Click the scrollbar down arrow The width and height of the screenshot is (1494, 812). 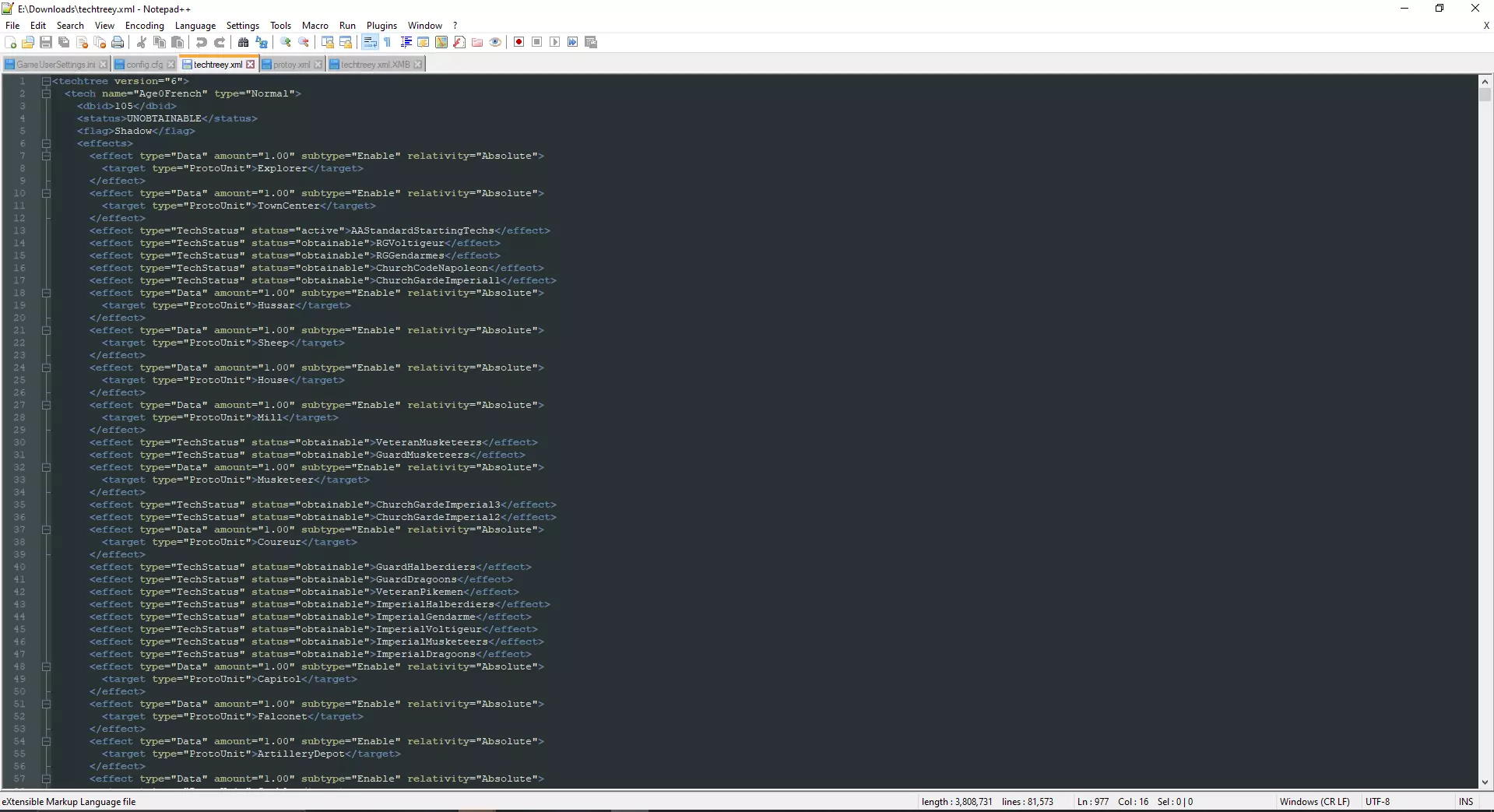1485,782
